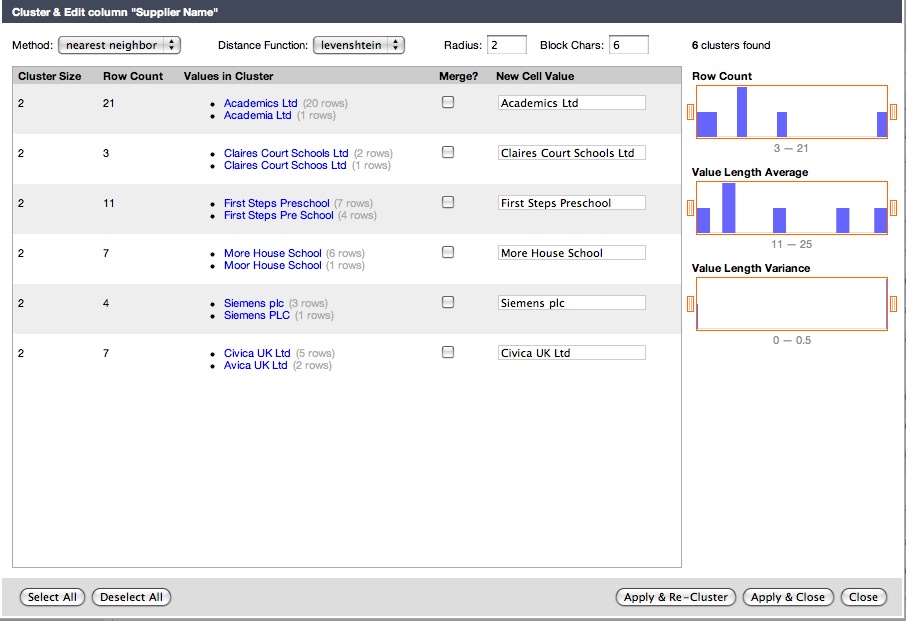Click the Values in Cluster column header

pos(228,76)
